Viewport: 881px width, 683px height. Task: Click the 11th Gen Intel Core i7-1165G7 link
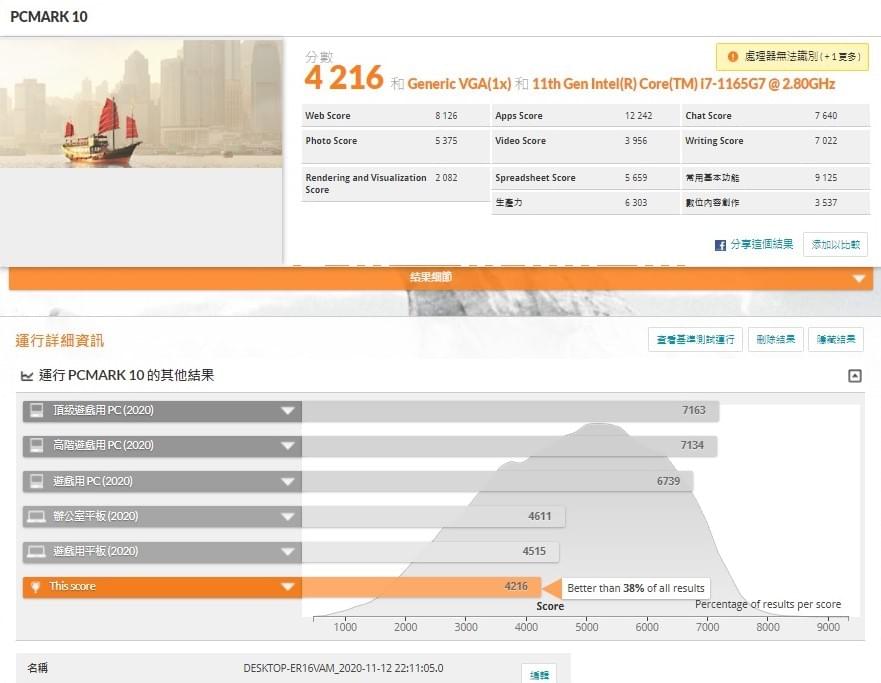tap(683, 84)
